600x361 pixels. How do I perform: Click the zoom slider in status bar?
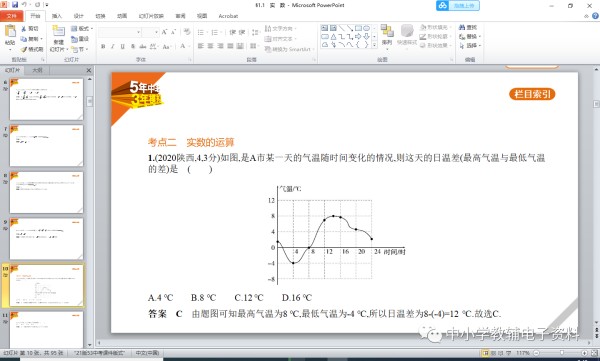561,353
